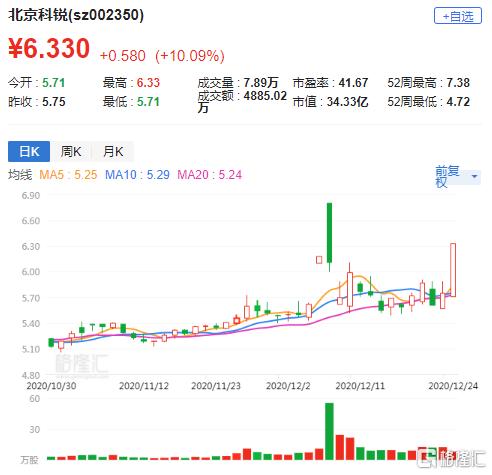Click the tall green candlestick near 6.90
The height and width of the screenshot is (475, 492).
pos(329,233)
